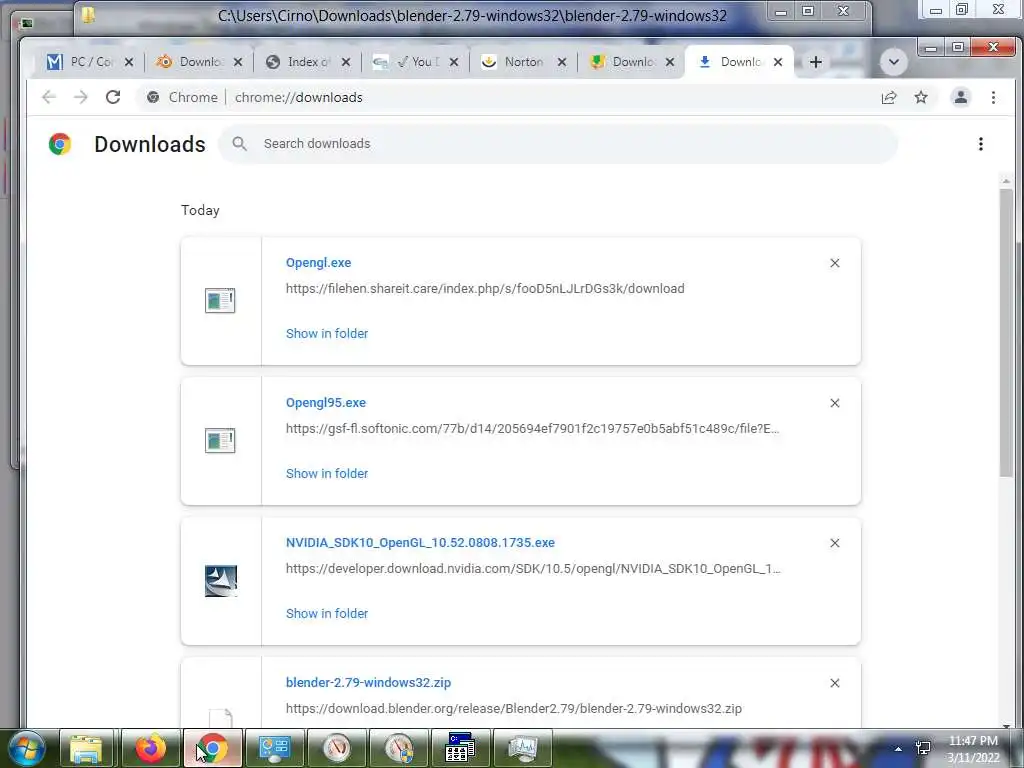Open the Control Panel taskbar icon

point(274,748)
